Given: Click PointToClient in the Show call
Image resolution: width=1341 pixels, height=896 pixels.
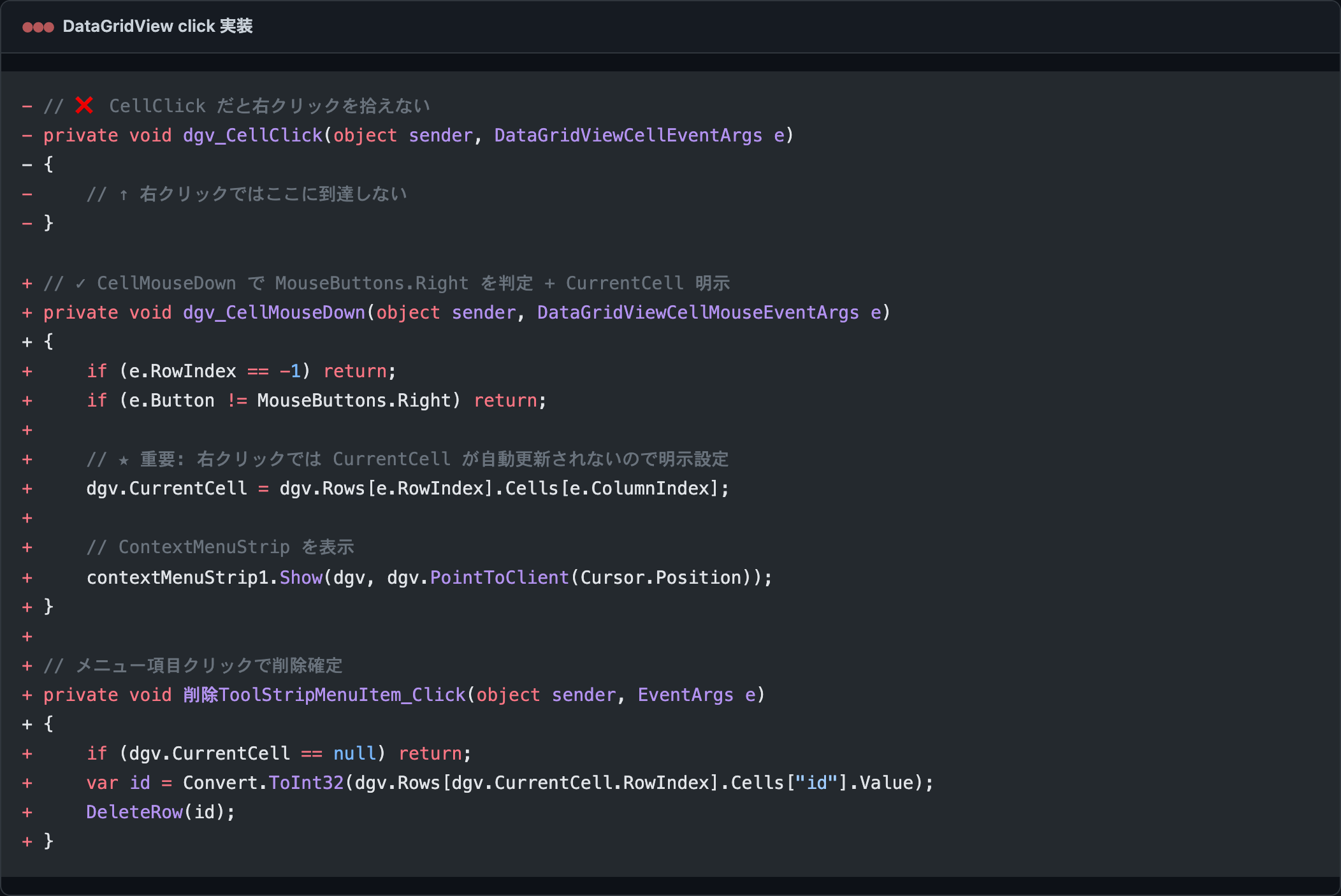Looking at the screenshot, I should [500, 577].
